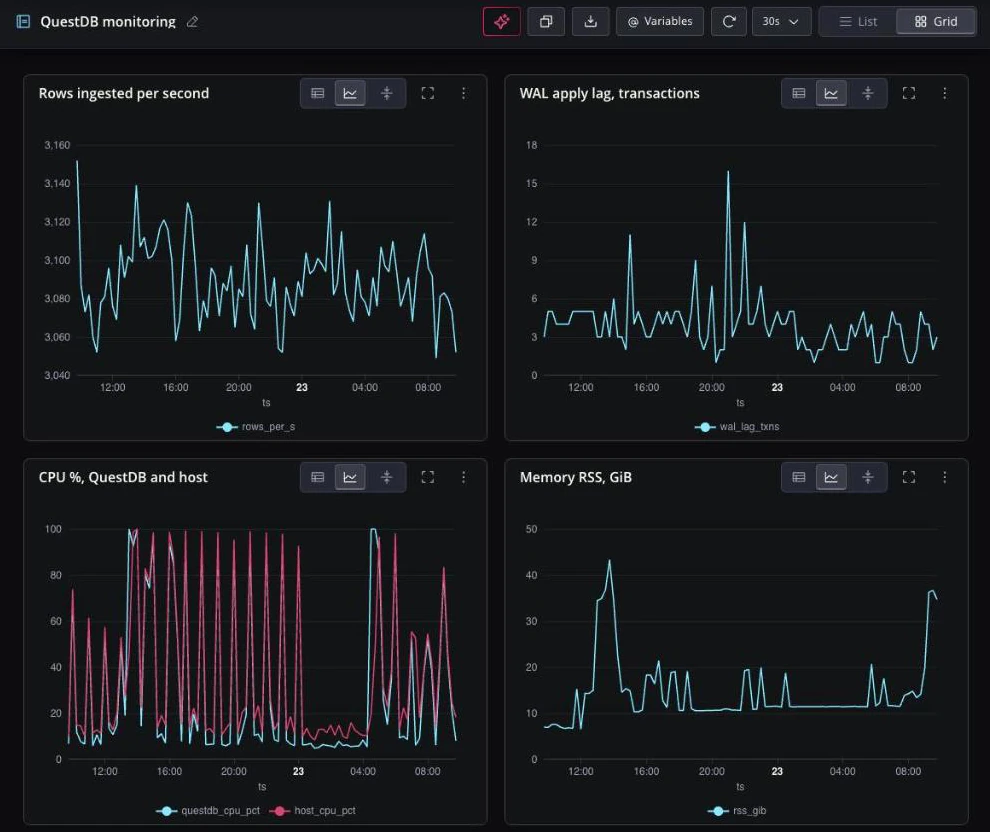Toggle the rss_gib legend series

pos(737,811)
